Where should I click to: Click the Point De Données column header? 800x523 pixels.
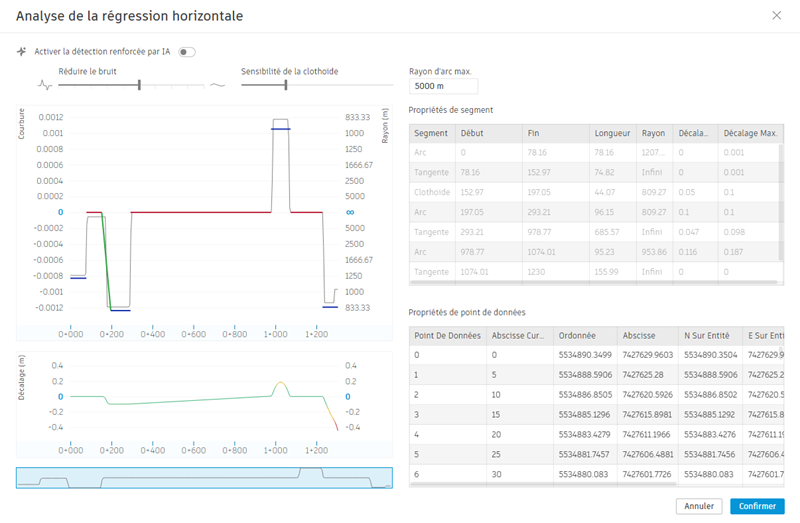[x=447, y=336]
